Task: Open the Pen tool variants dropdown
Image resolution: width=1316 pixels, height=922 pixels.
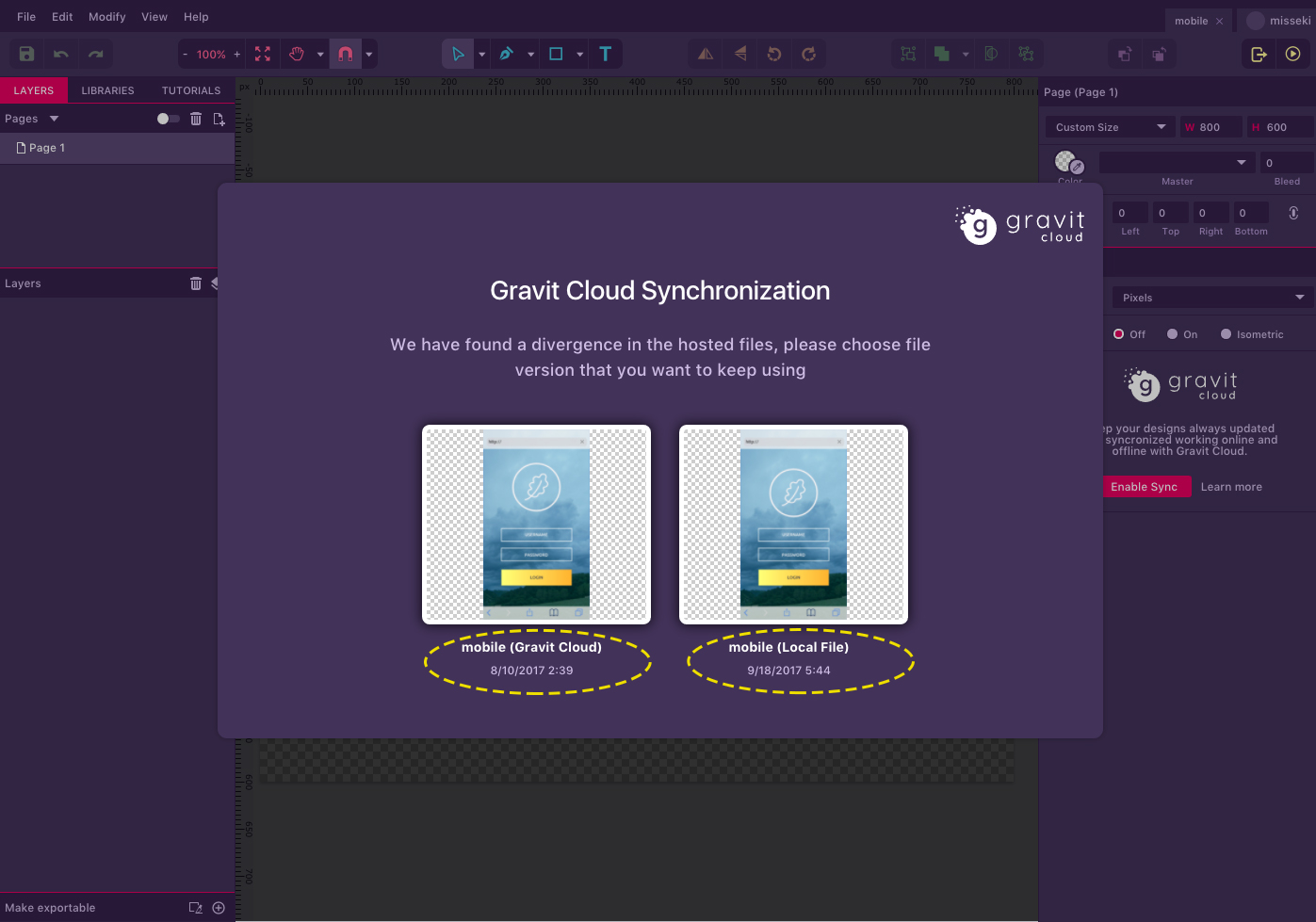Action: [531, 55]
